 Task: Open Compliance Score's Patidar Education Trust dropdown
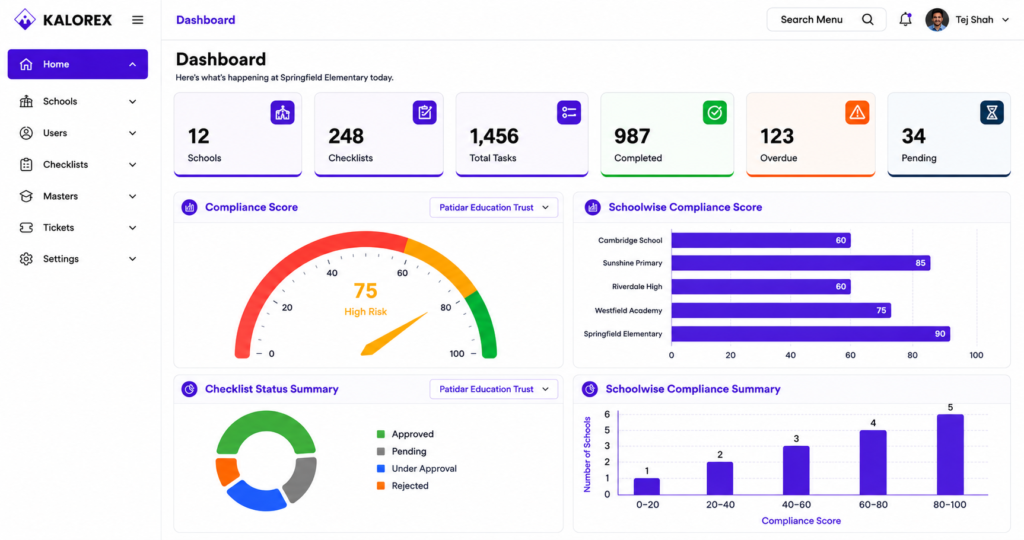[494, 208]
